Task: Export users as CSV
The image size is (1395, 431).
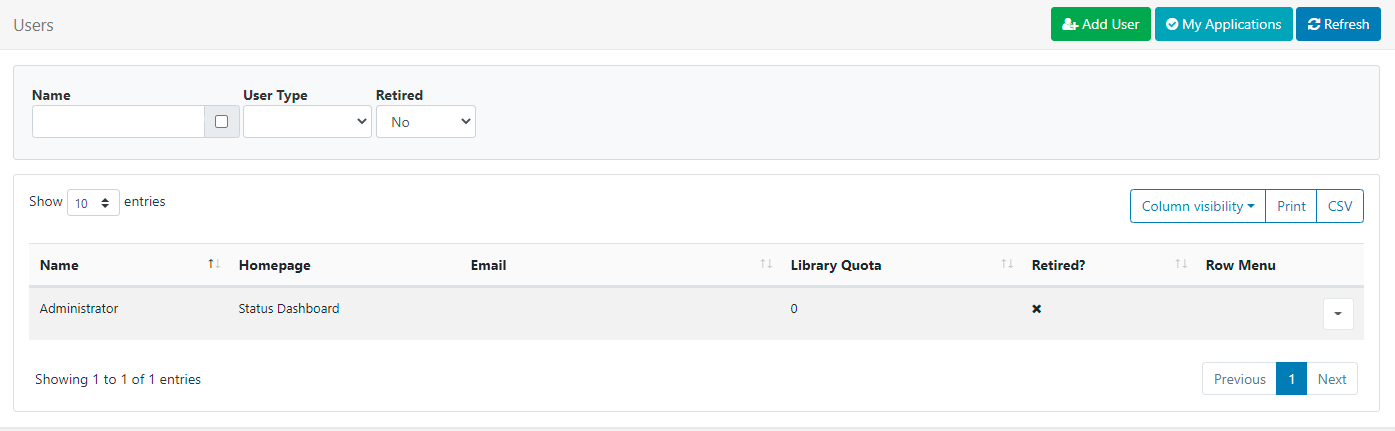Action: point(1340,206)
